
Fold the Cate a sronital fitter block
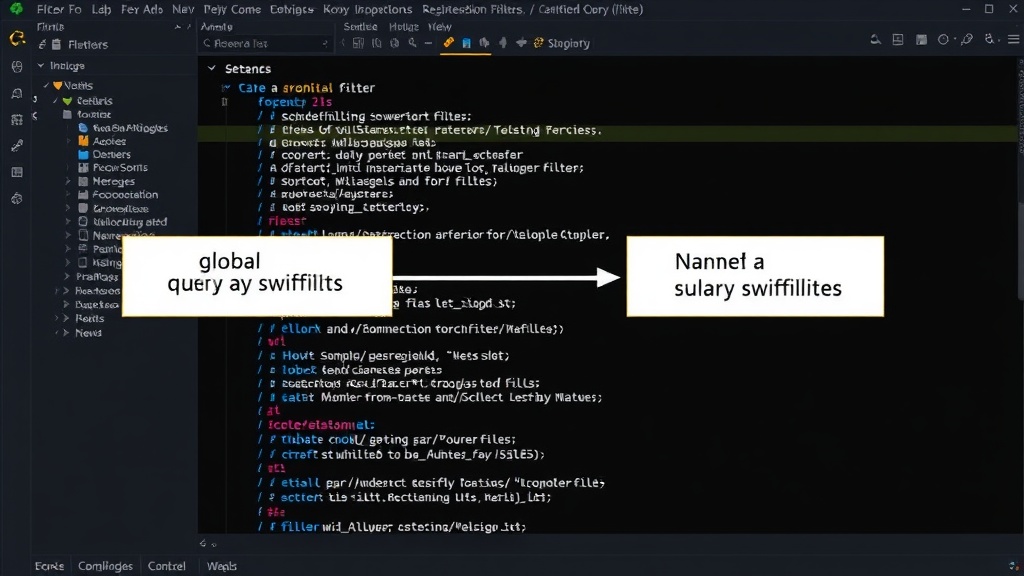225,88
